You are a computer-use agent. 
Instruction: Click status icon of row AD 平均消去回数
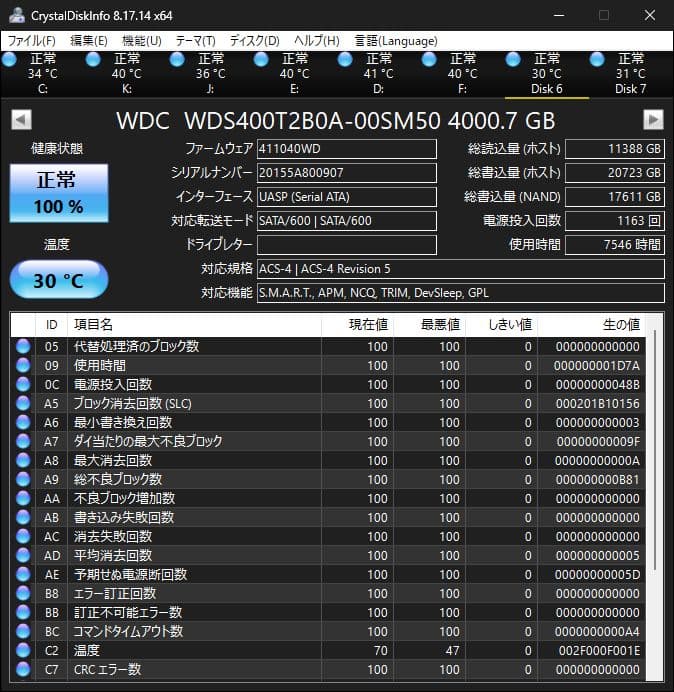[23, 555]
